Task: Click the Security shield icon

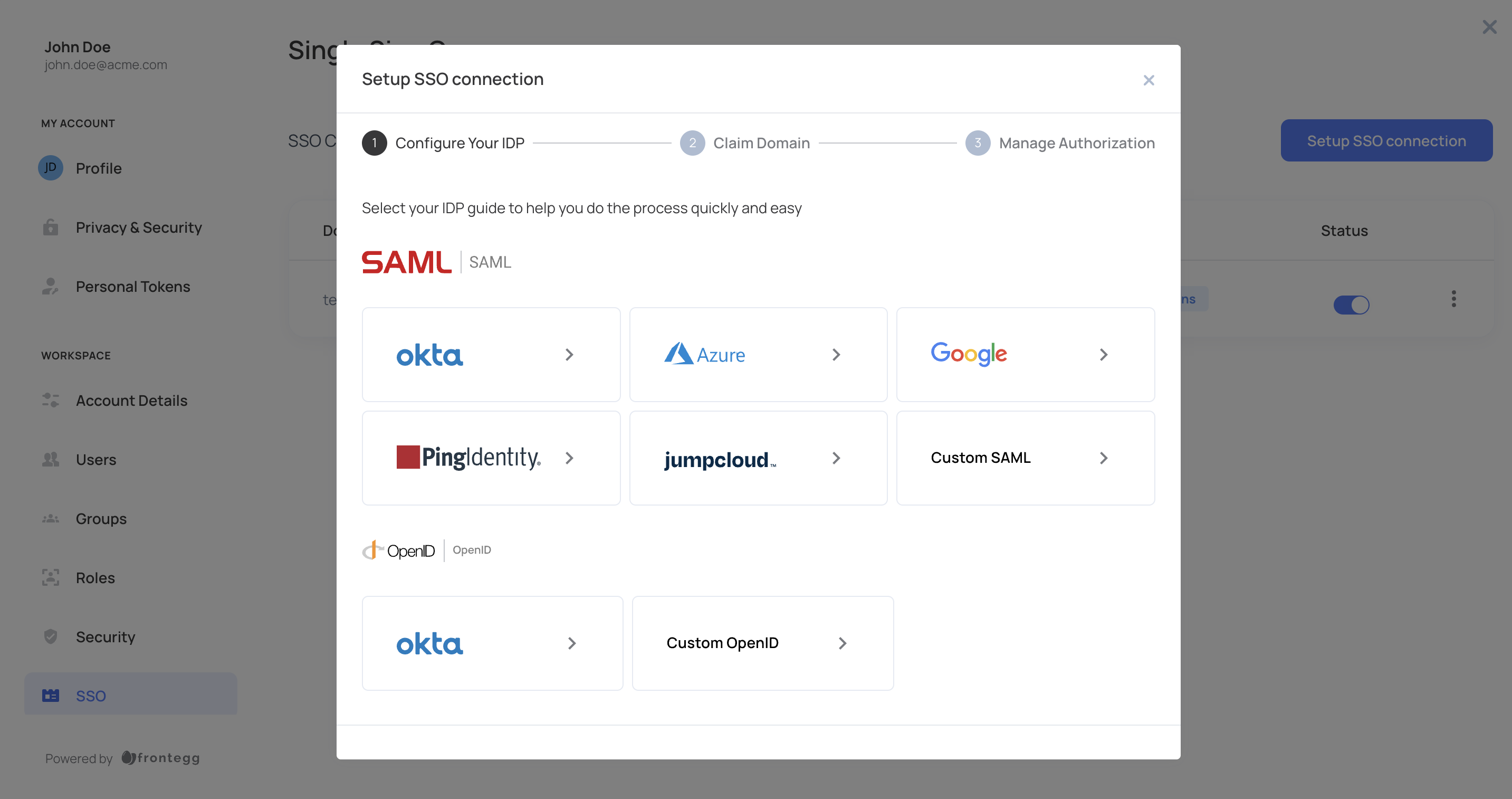Action: 51,636
